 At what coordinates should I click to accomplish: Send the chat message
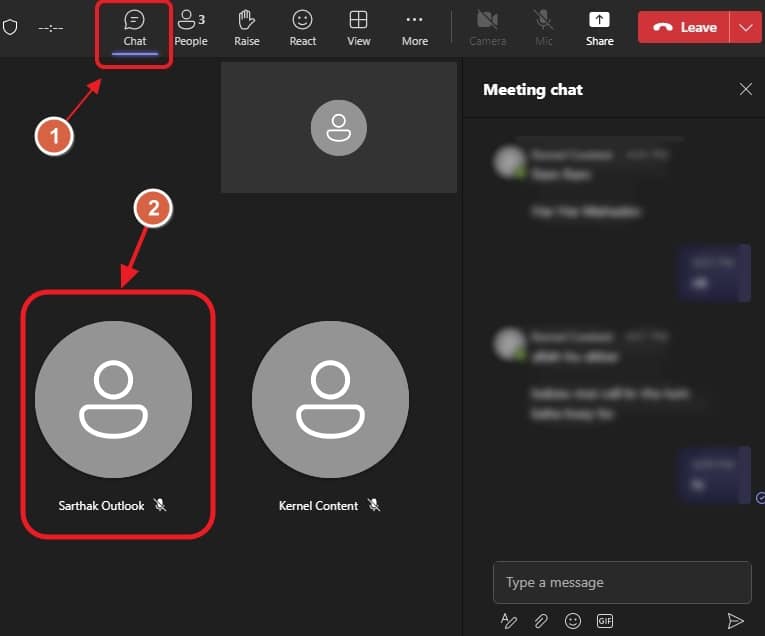pyautogui.click(x=735, y=621)
